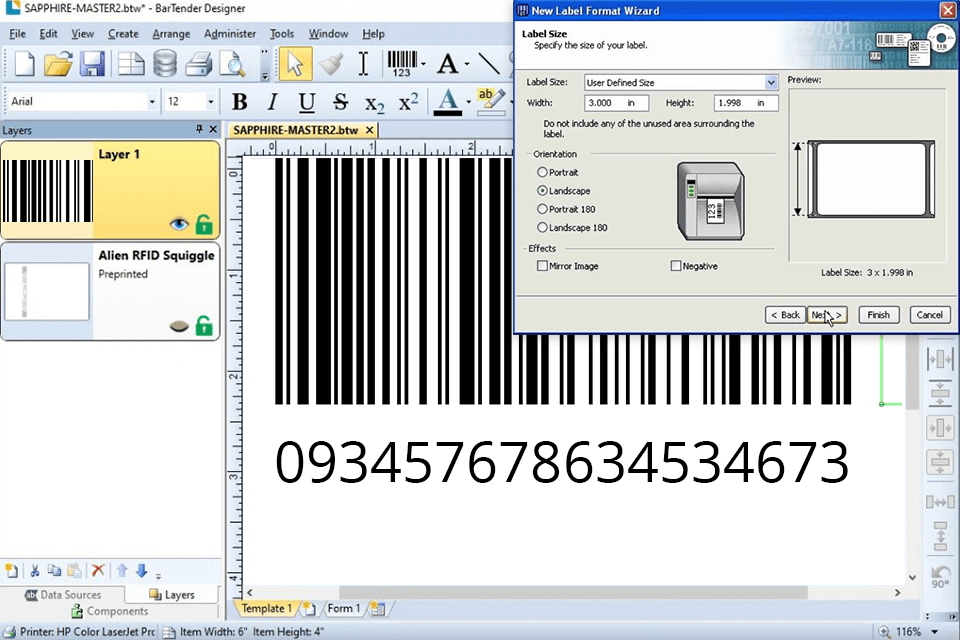Click the format painter brush icon
Image resolution: width=960 pixels, height=640 pixels.
pos(331,64)
